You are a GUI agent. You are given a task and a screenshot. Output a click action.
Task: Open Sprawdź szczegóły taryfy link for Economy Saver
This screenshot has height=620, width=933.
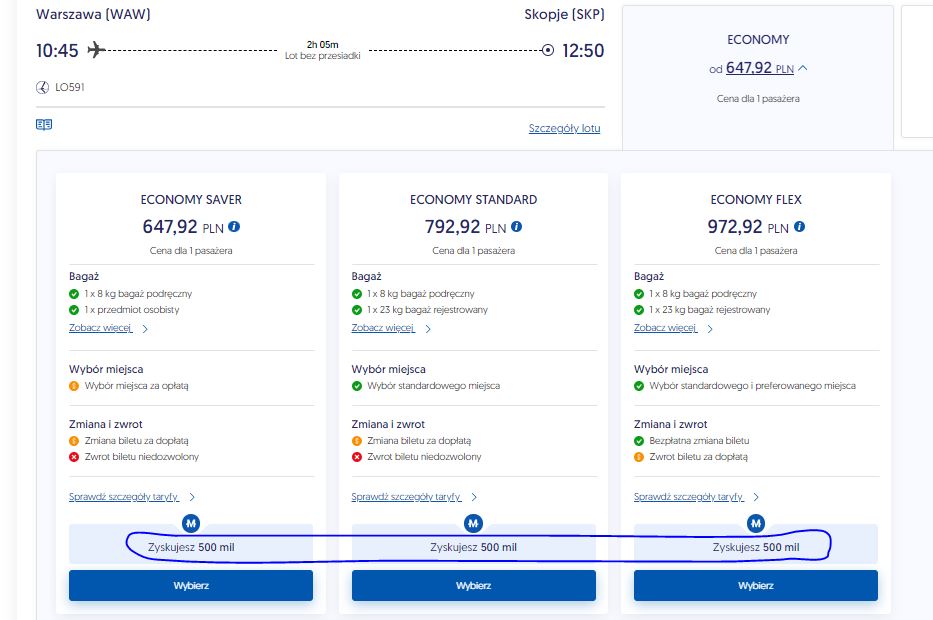[124, 497]
